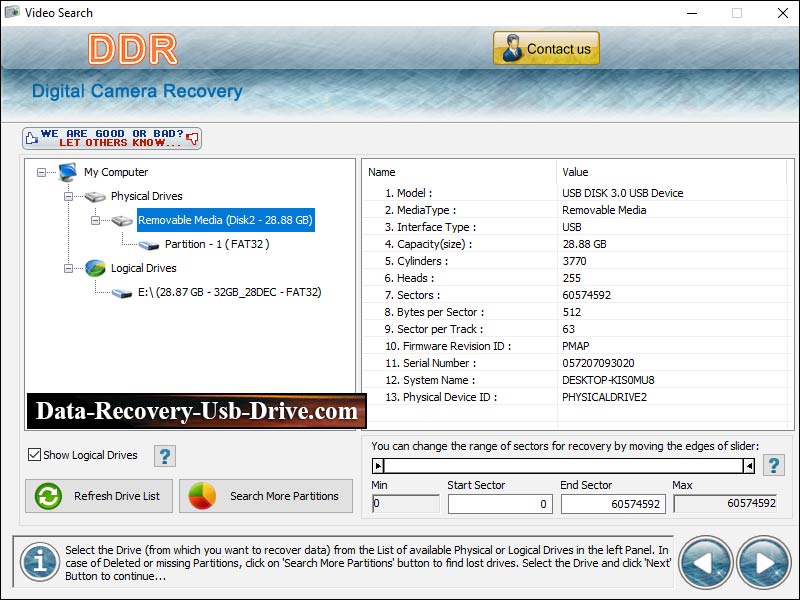Click the Physical Drives disk icon
800x600 pixels.
point(95,196)
